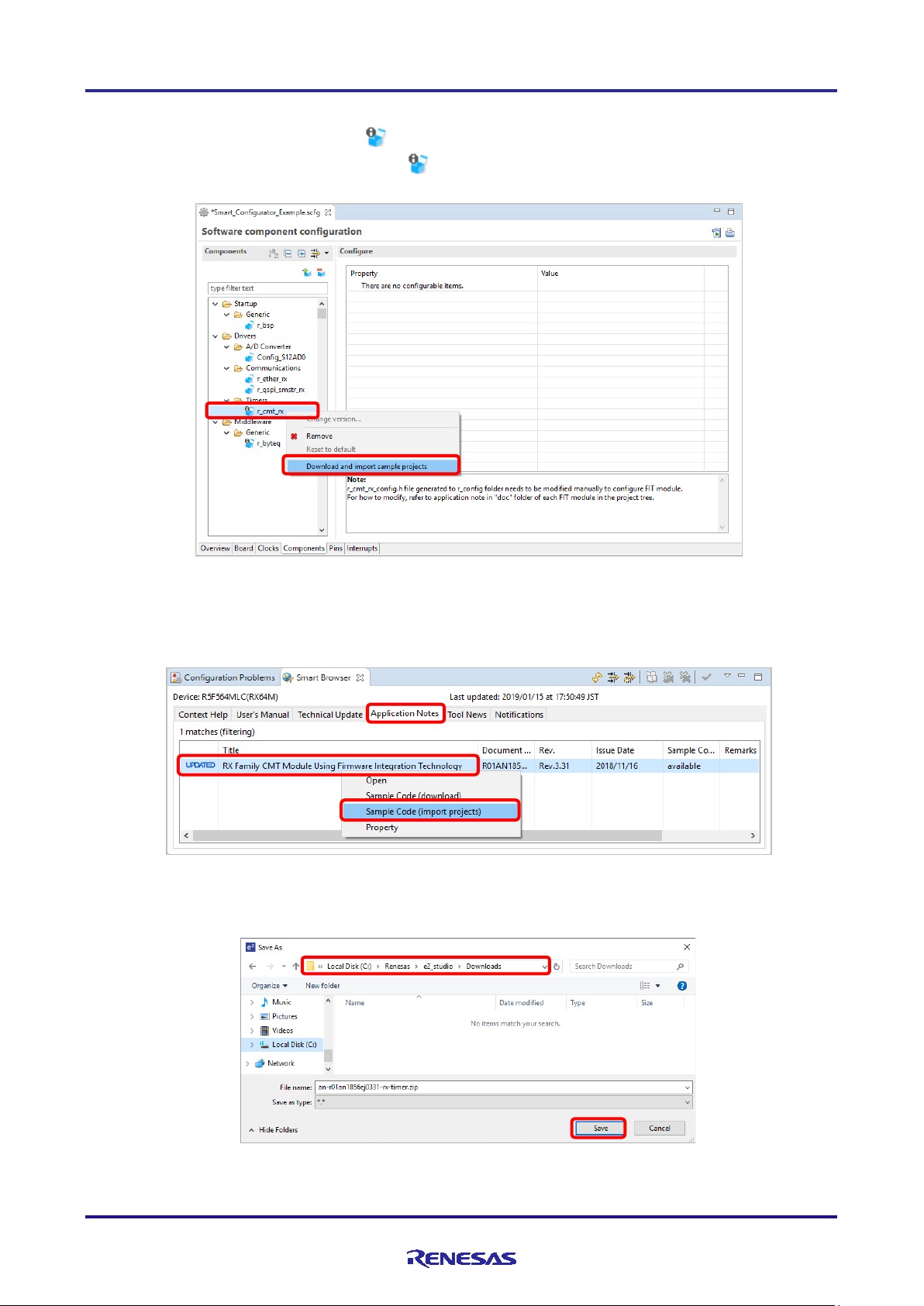The image size is (924, 1306).
Task: Switch to the Clocks tab
Action: pos(268,549)
